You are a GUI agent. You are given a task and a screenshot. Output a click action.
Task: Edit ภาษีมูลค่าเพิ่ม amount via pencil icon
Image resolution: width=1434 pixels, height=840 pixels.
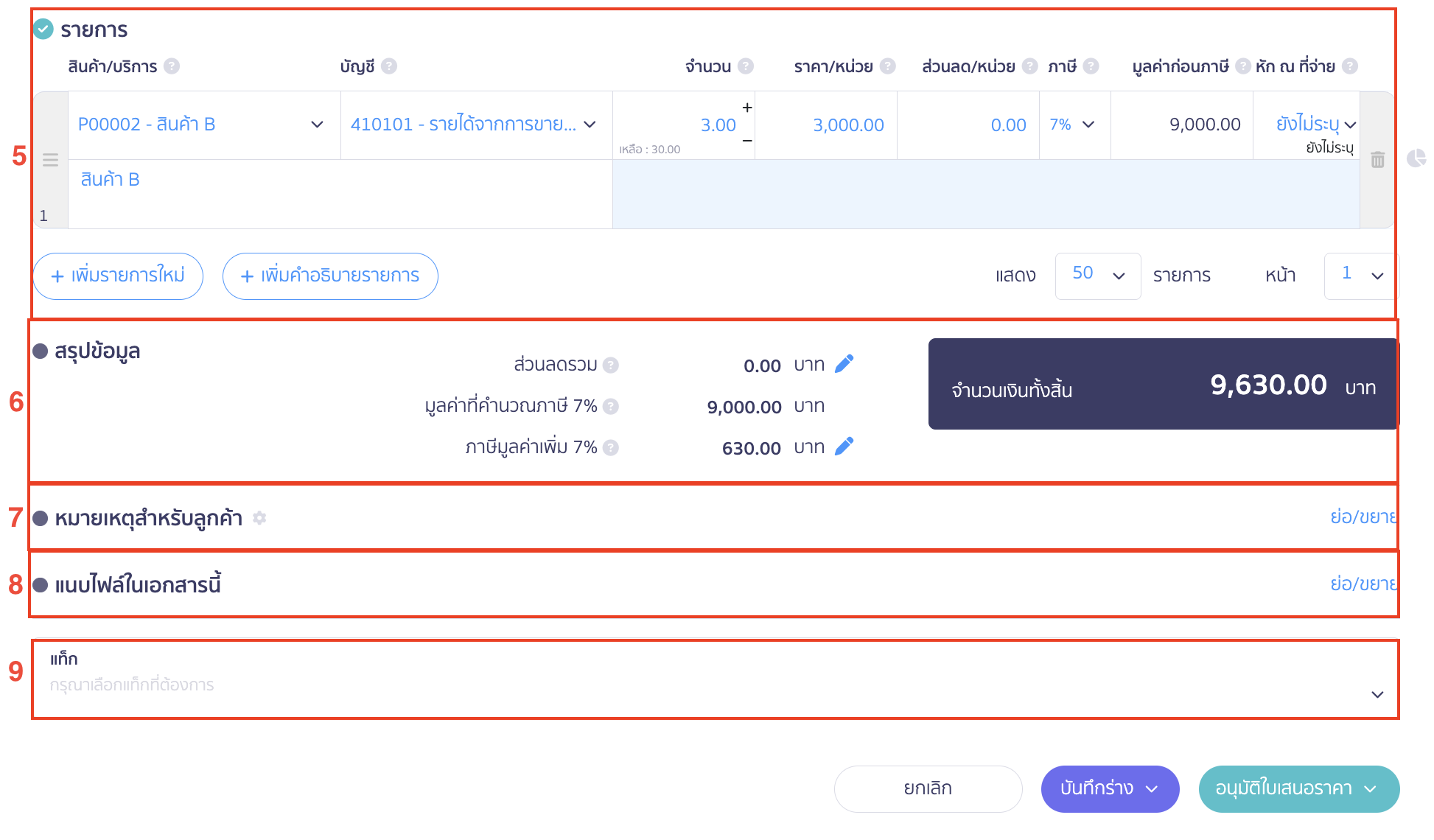click(x=845, y=445)
